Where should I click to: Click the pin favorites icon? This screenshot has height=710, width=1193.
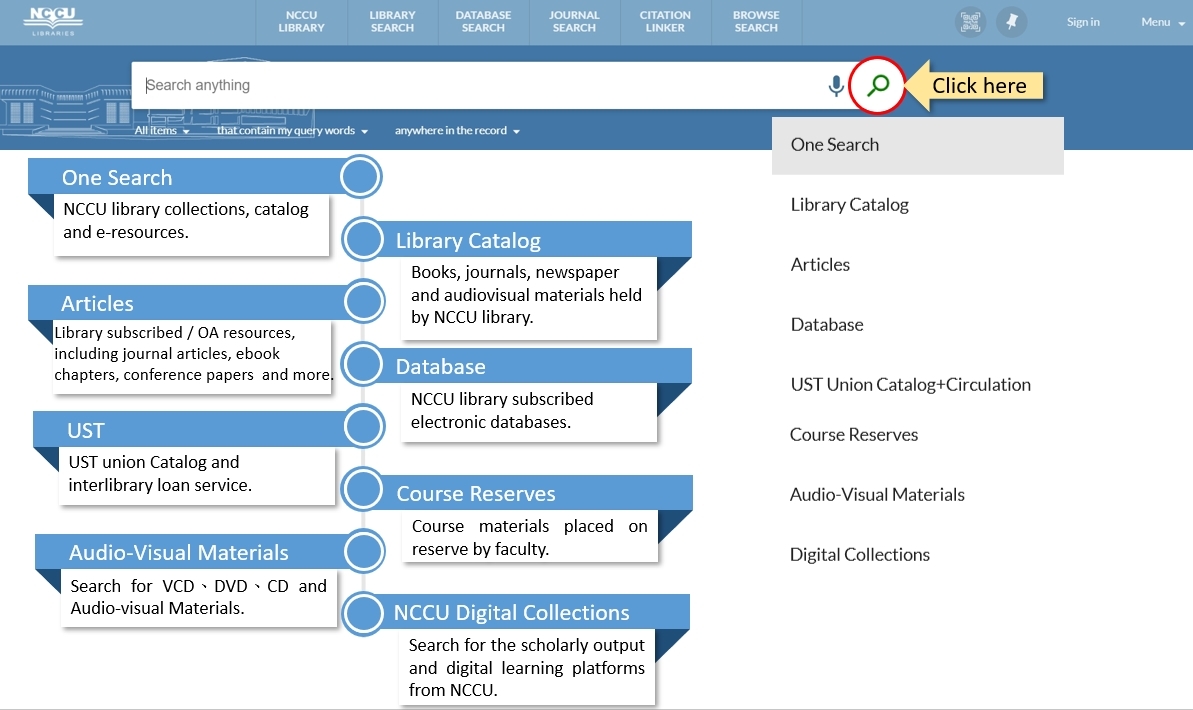point(1012,22)
